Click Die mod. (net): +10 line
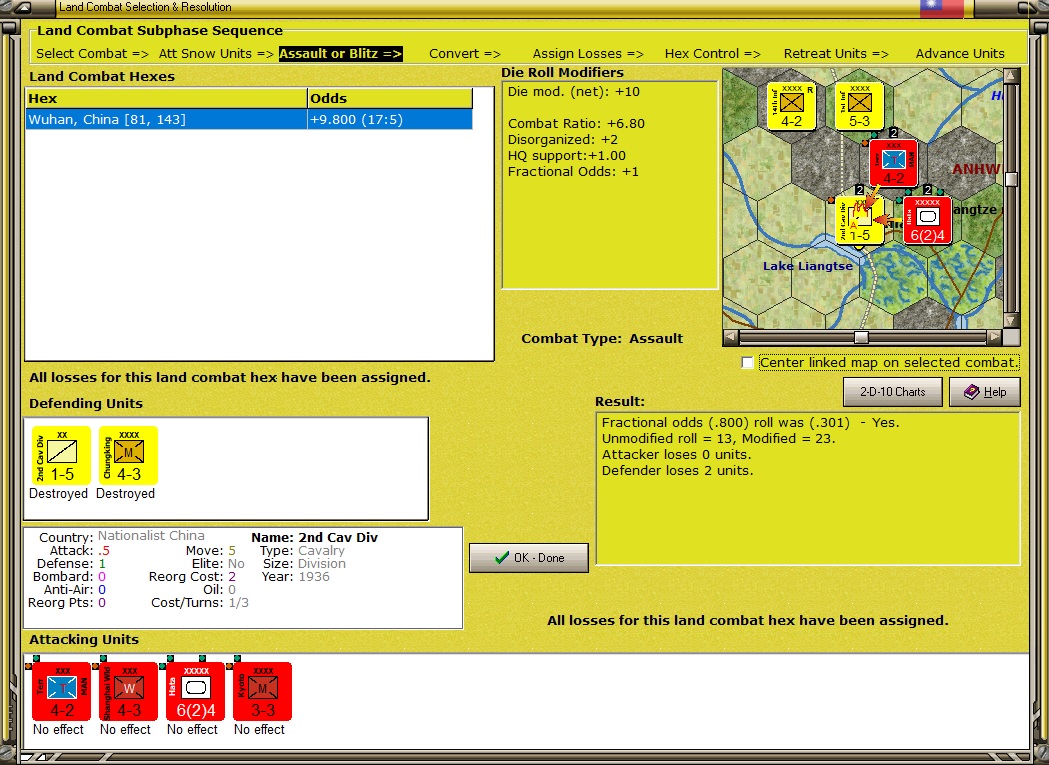Image resolution: width=1049 pixels, height=765 pixels. tap(573, 92)
